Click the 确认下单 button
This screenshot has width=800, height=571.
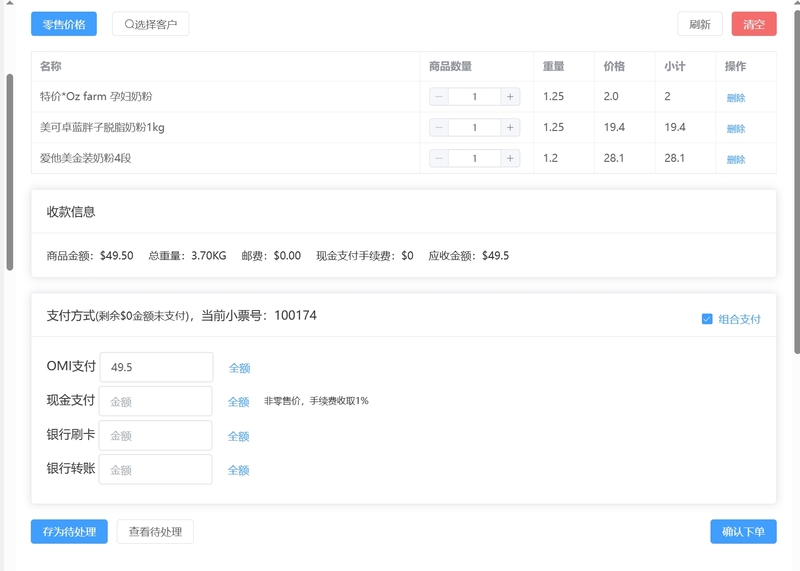pos(743,532)
